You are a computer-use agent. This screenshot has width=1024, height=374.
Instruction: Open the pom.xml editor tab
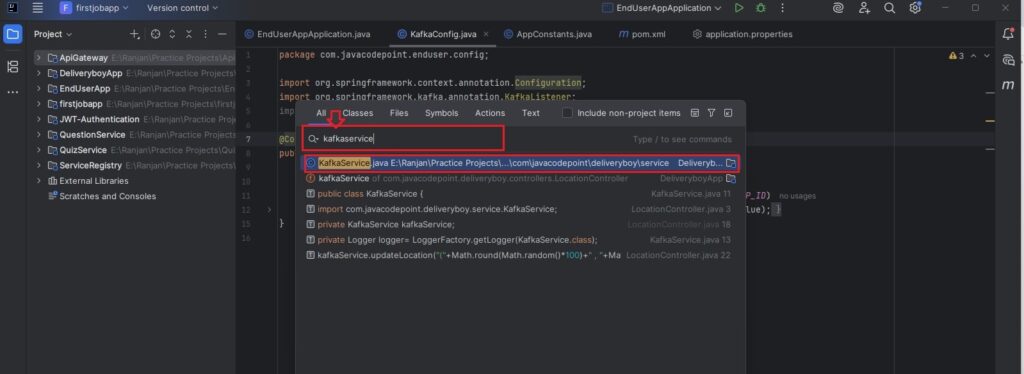642,34
